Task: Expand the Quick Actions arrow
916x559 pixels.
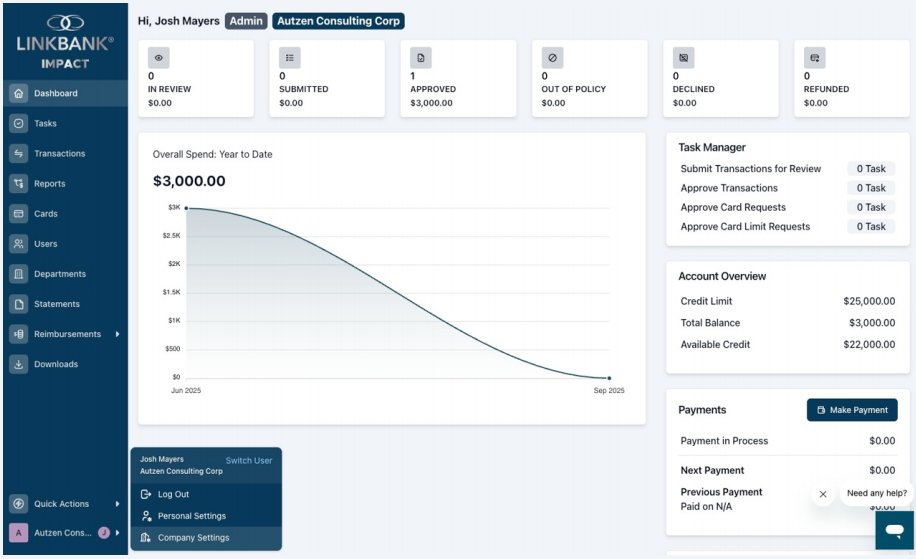Action: point(117,504)
